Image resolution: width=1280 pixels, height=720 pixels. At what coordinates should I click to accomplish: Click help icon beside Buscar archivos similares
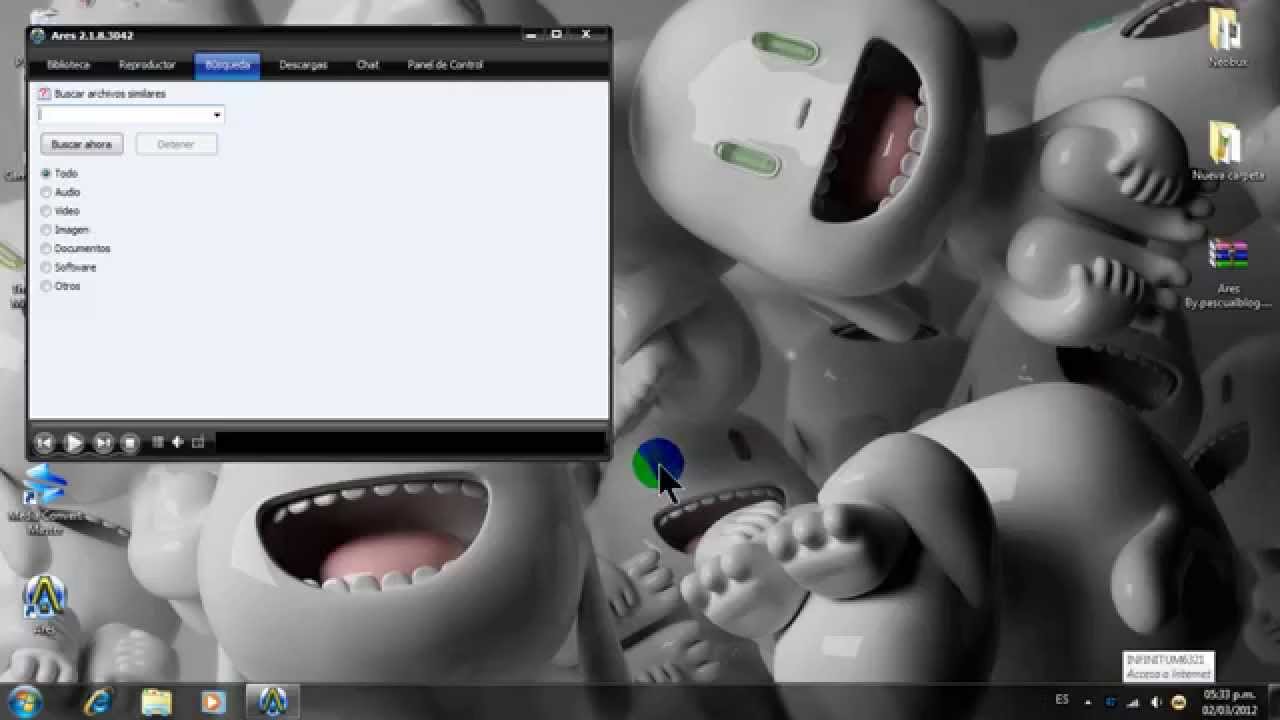(44, 93)
